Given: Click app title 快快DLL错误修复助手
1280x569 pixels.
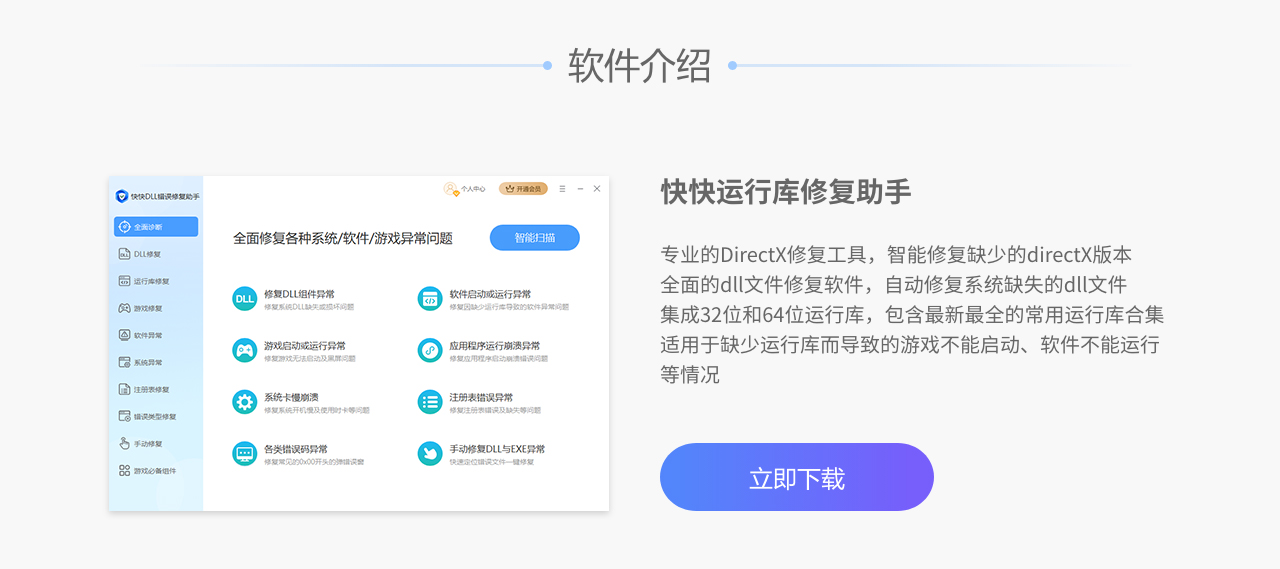Looking at the screenshot, I should (165, 196).
